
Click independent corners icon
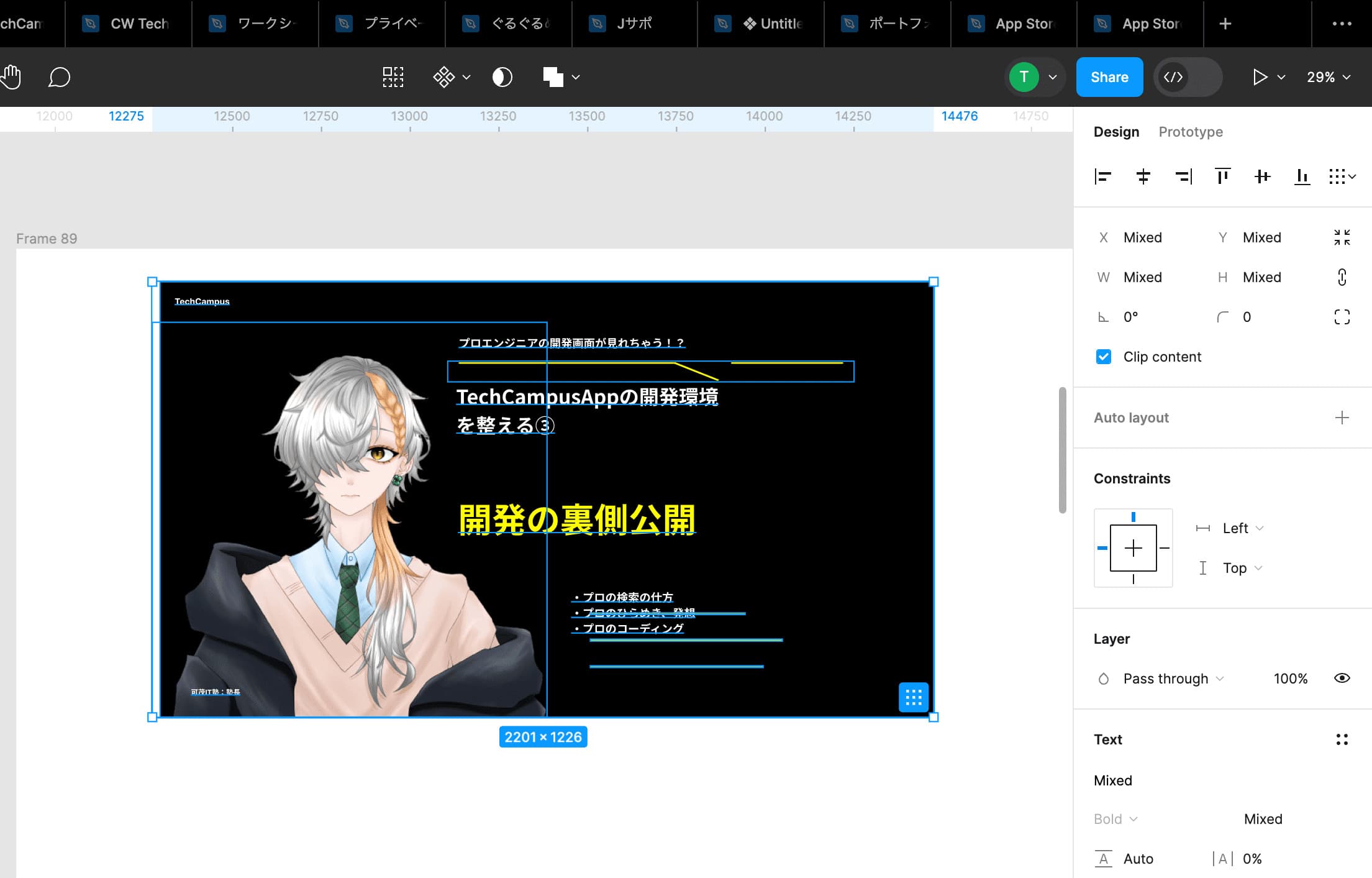(1342, 317)
